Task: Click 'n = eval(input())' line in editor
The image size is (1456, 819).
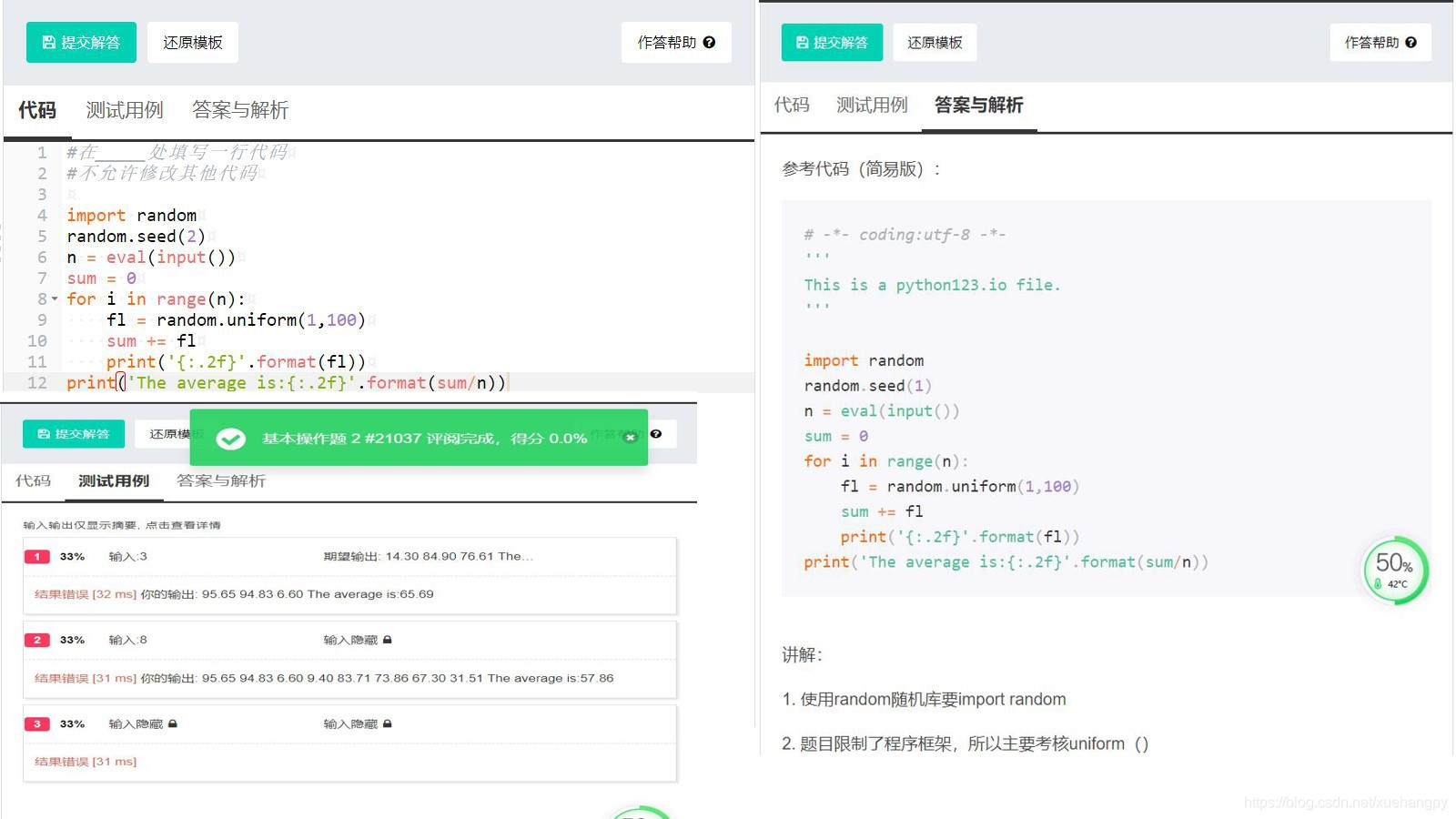Action: click(x=150, y=258)
